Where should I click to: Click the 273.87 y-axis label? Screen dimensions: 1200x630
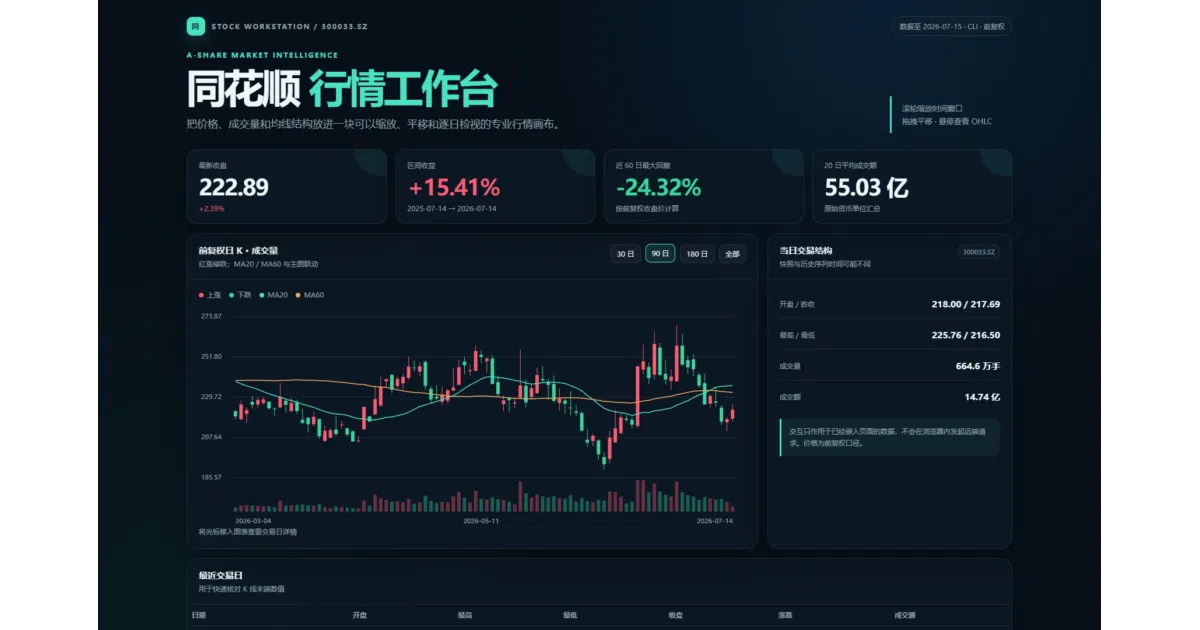211,316
